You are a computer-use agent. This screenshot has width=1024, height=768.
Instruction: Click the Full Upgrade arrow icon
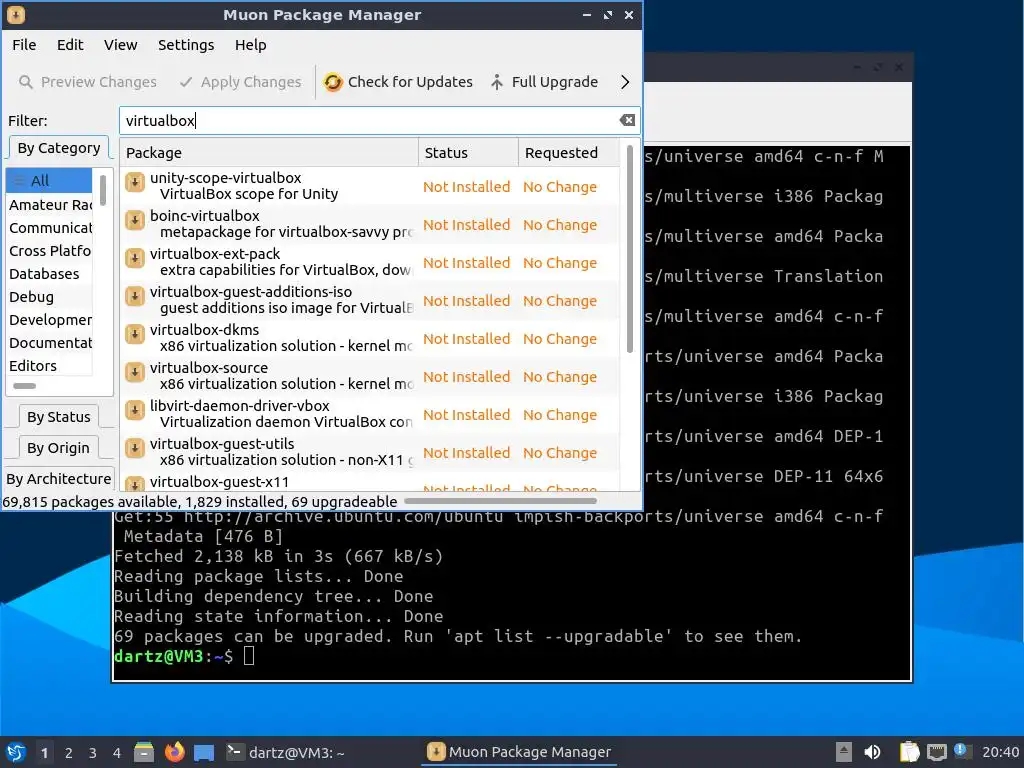(x=497, y=82)
